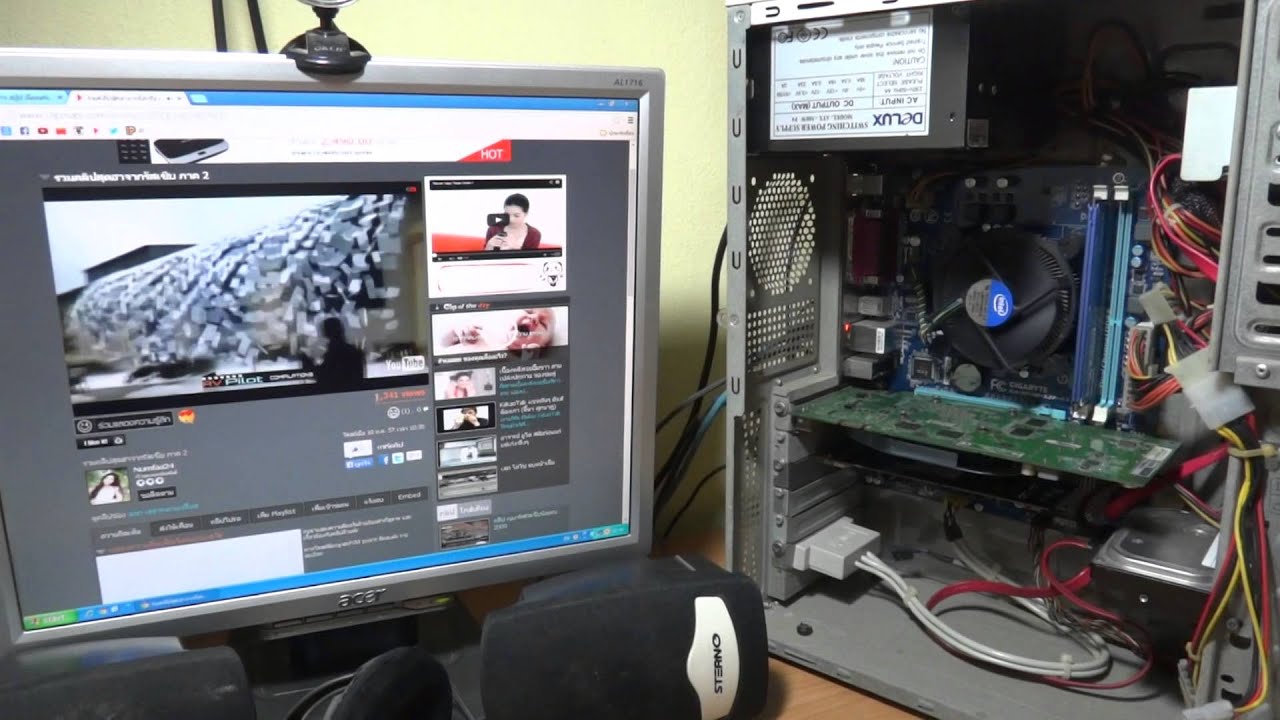Click the main video player
The height and width of the screenshot is (720, 1280).
click(234, 293)
